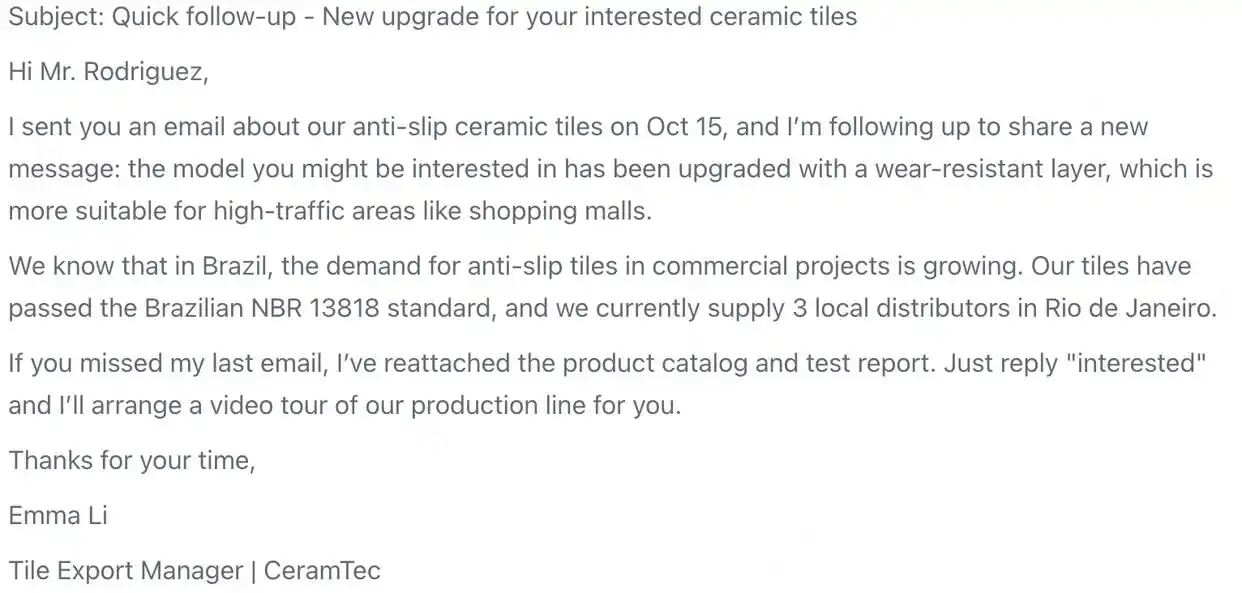Viewport: 1242px width, 593px height.
Task: Click the sender name "Emma Li"
Action: pos(58,516)
